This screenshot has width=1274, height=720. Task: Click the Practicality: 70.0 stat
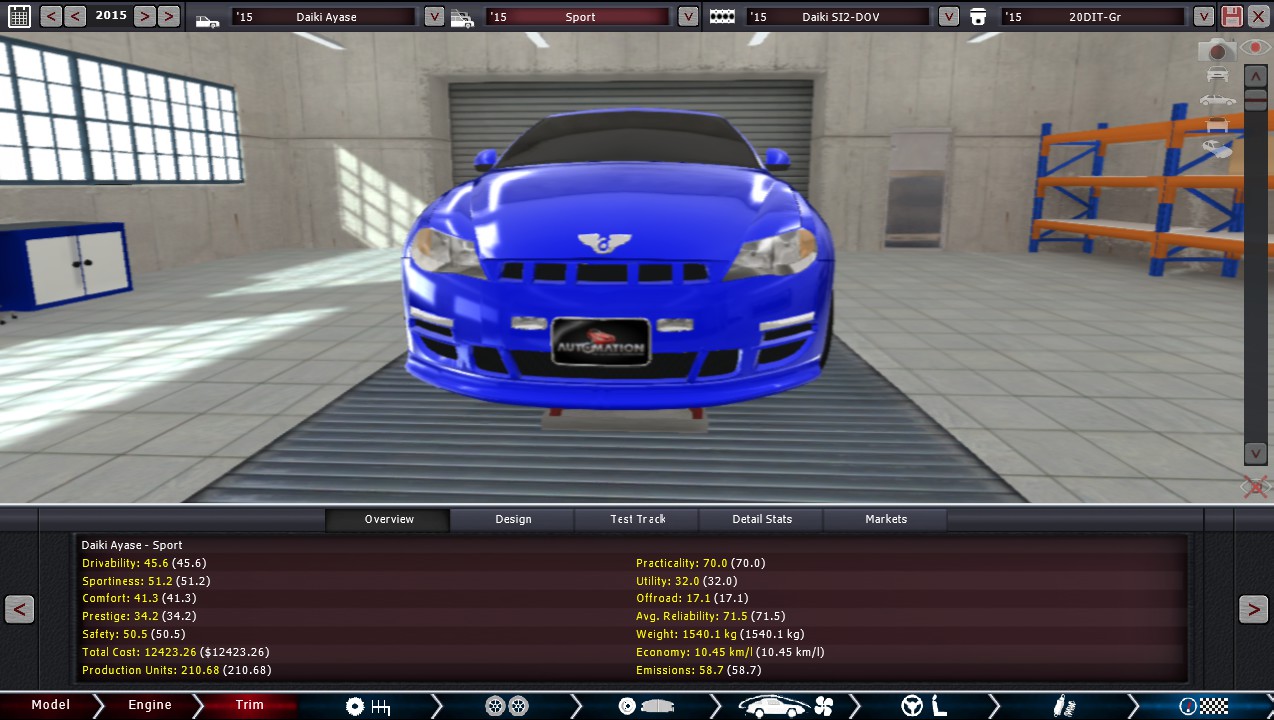pos(701,563)
